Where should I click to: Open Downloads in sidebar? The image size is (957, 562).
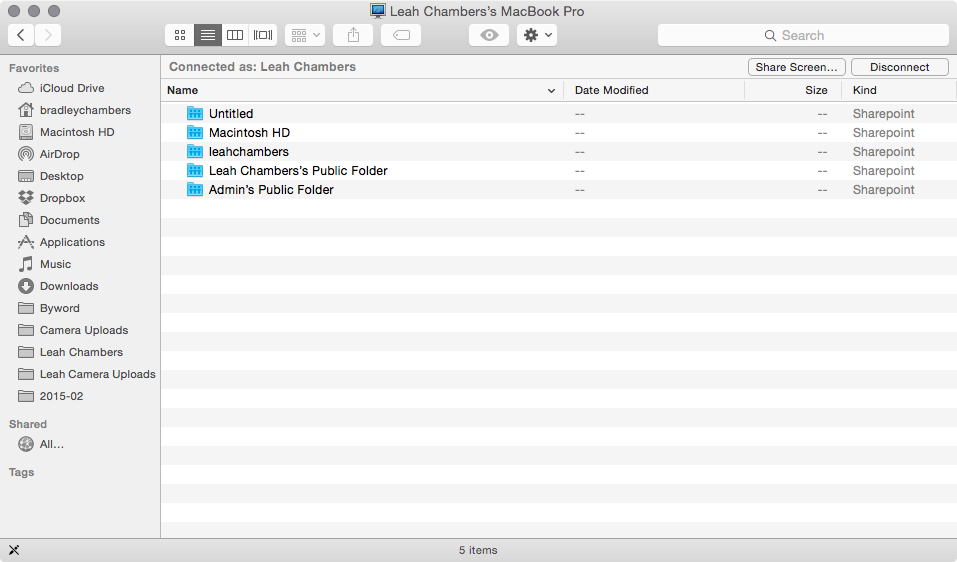coord(68,286)
